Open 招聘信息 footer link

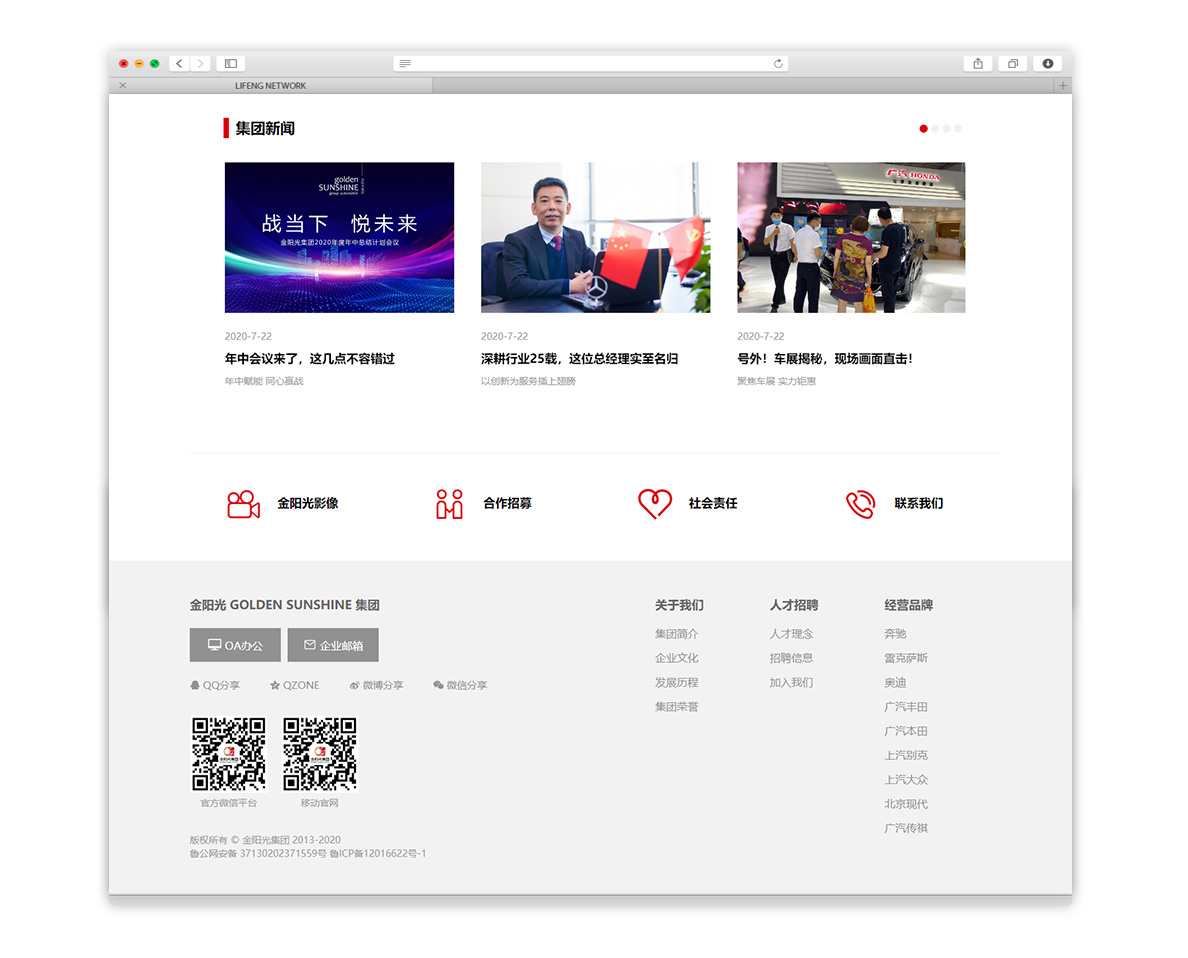click(x=791, y=658)
